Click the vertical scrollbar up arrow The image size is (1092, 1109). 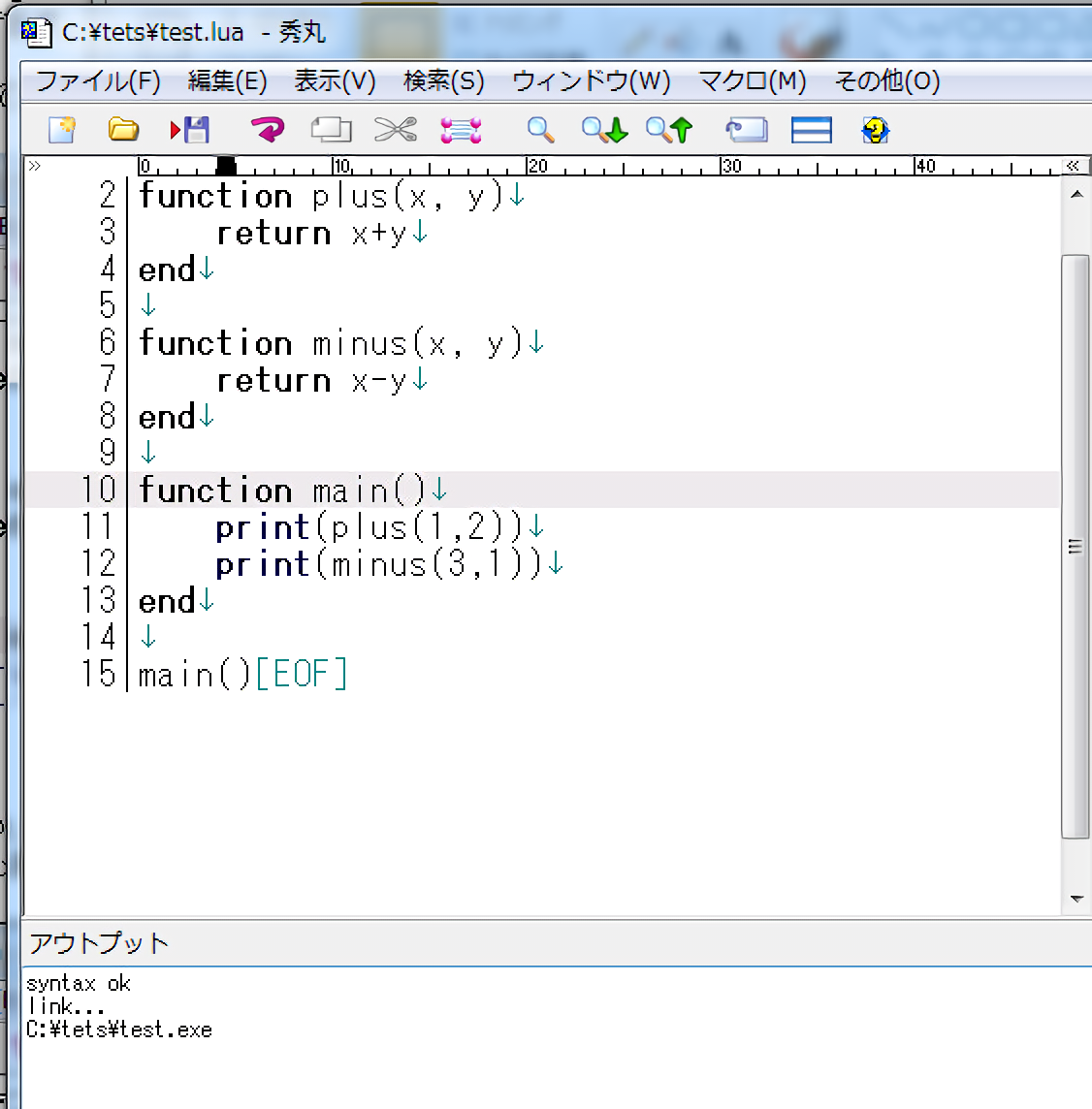tap(1076, 195)
